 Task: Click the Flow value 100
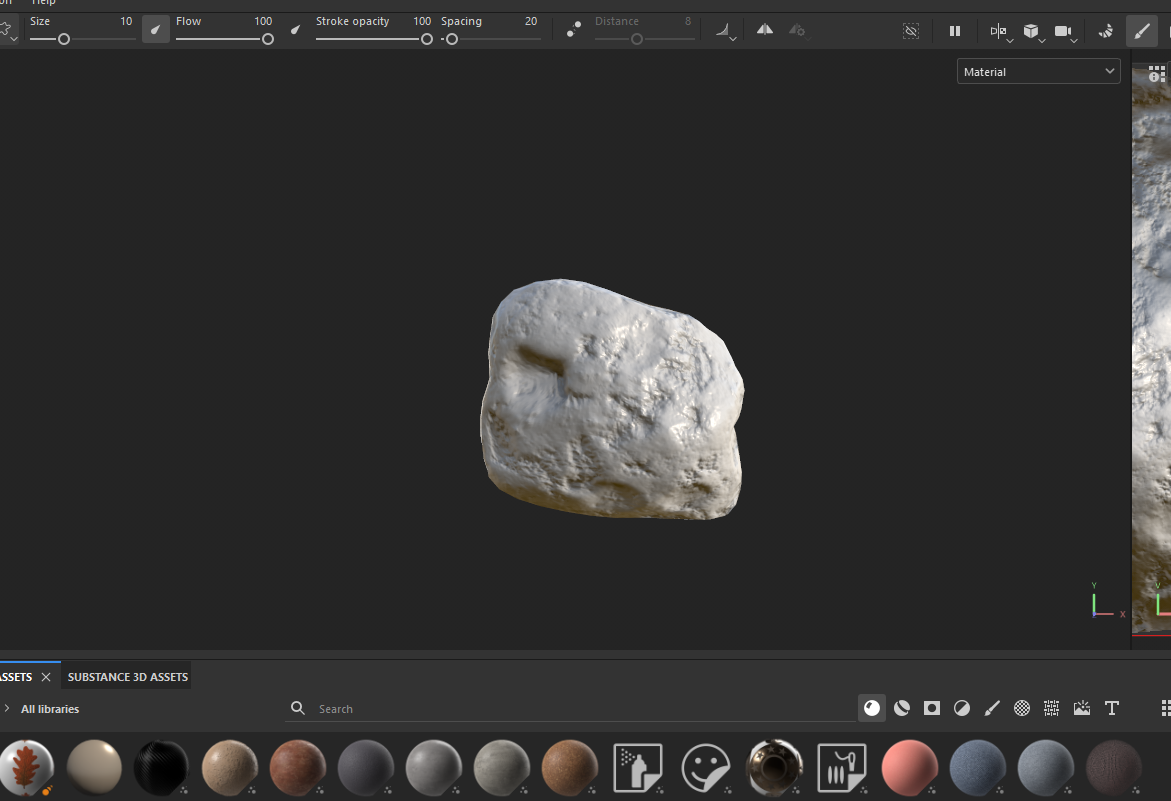click(263, 21)
